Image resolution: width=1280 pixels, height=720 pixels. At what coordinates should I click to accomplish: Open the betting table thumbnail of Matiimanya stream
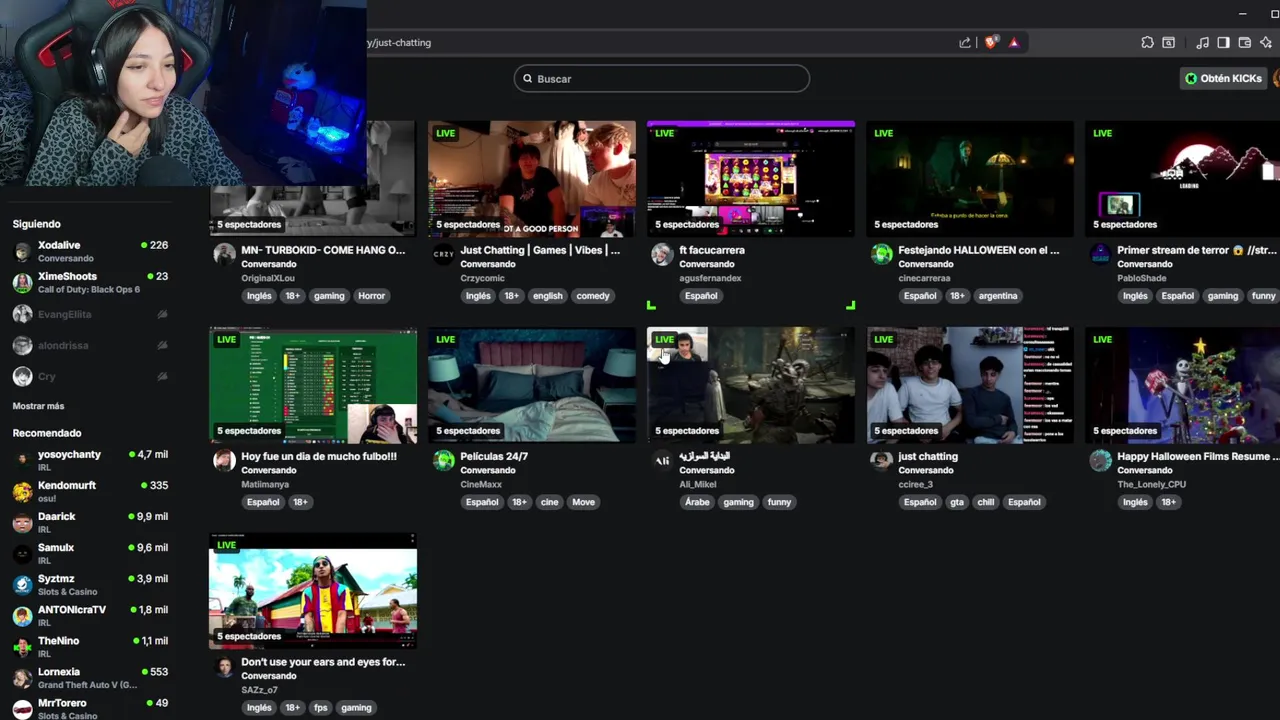pyautogui.click(x=313, y=385)
